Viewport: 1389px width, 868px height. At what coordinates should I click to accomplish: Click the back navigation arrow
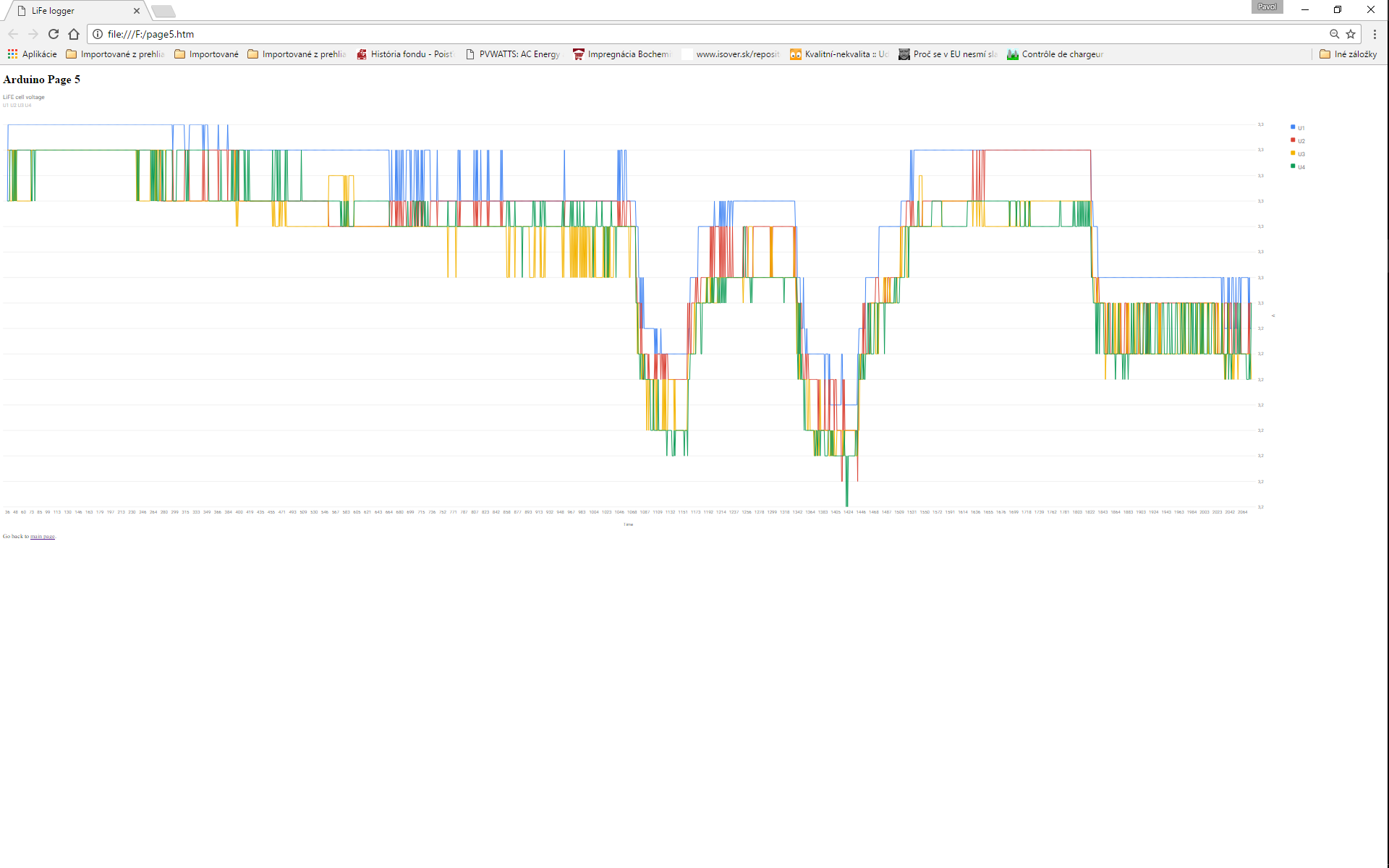(13, 34)
